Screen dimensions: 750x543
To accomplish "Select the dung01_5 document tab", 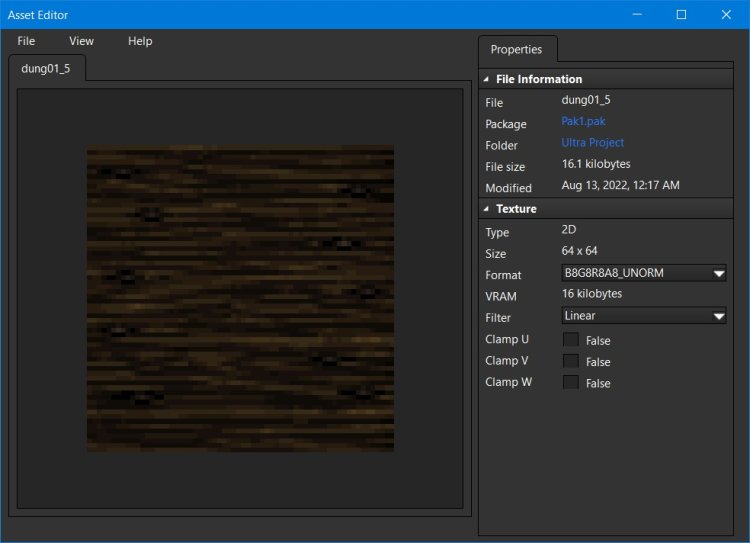I will point(46,68).
